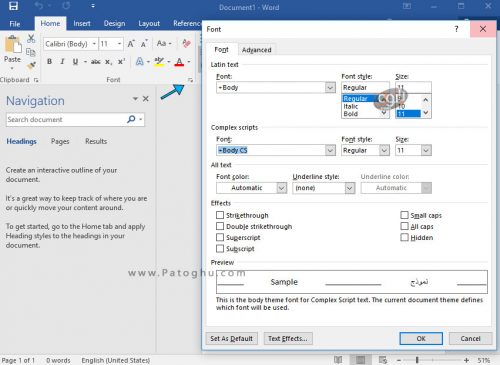Select Italic in Font style list
Screen dimensions: 500x365
click(351, 106)
